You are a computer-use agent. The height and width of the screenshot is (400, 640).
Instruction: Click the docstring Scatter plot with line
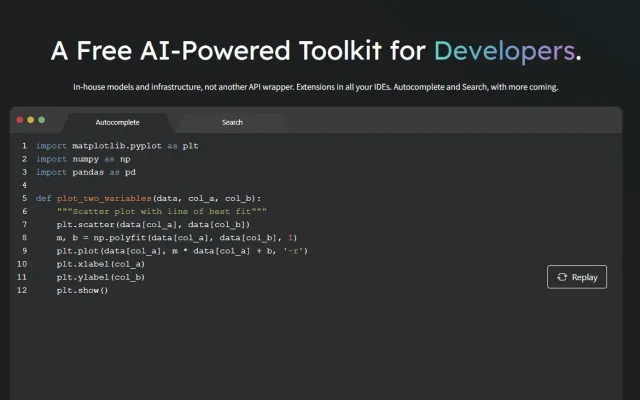(162, 211)
